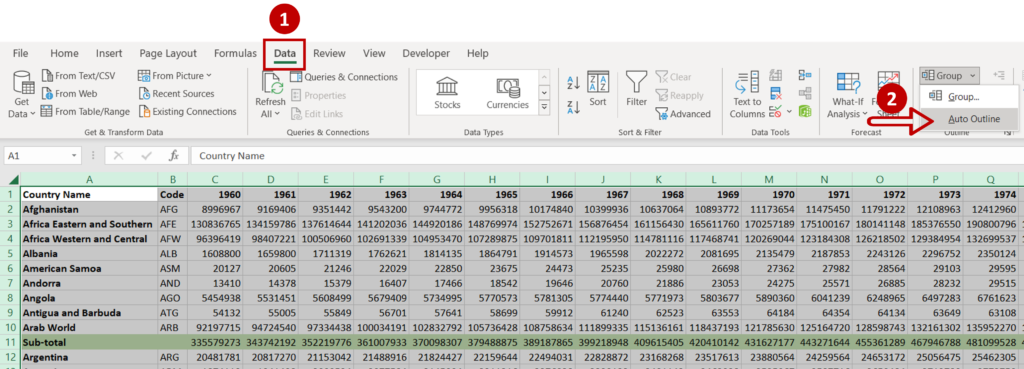Viewport: 1024px width, 369px height.
Task: Select the From Text/CSV icon
Action: coord(47,76)
